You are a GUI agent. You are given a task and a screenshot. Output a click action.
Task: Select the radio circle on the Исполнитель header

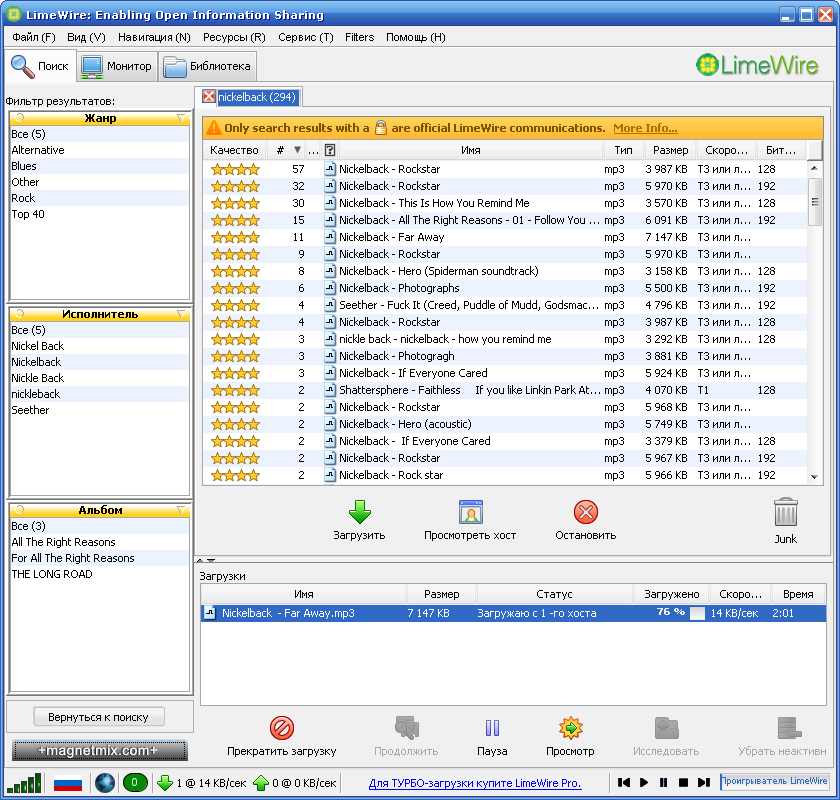pyautogui.click(x=20, y=313)
